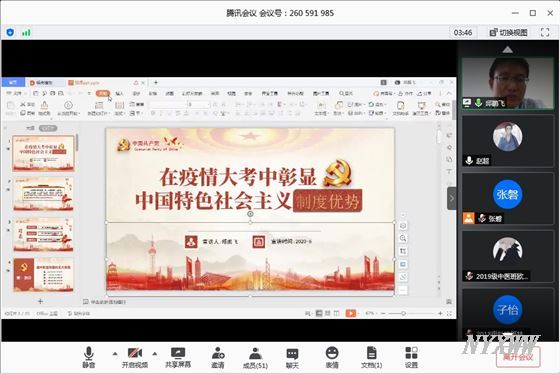Open the 表情 emoji reactions
The width and height of the screenshot is (560, 373).
332,357
